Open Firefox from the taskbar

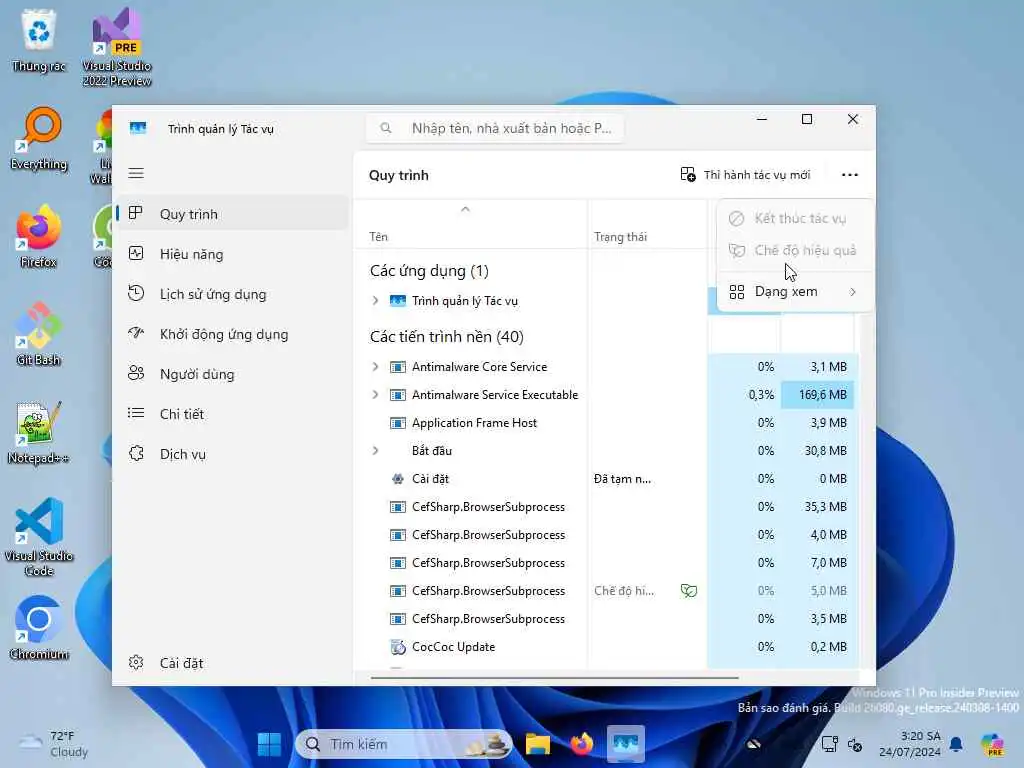(581, 744)
